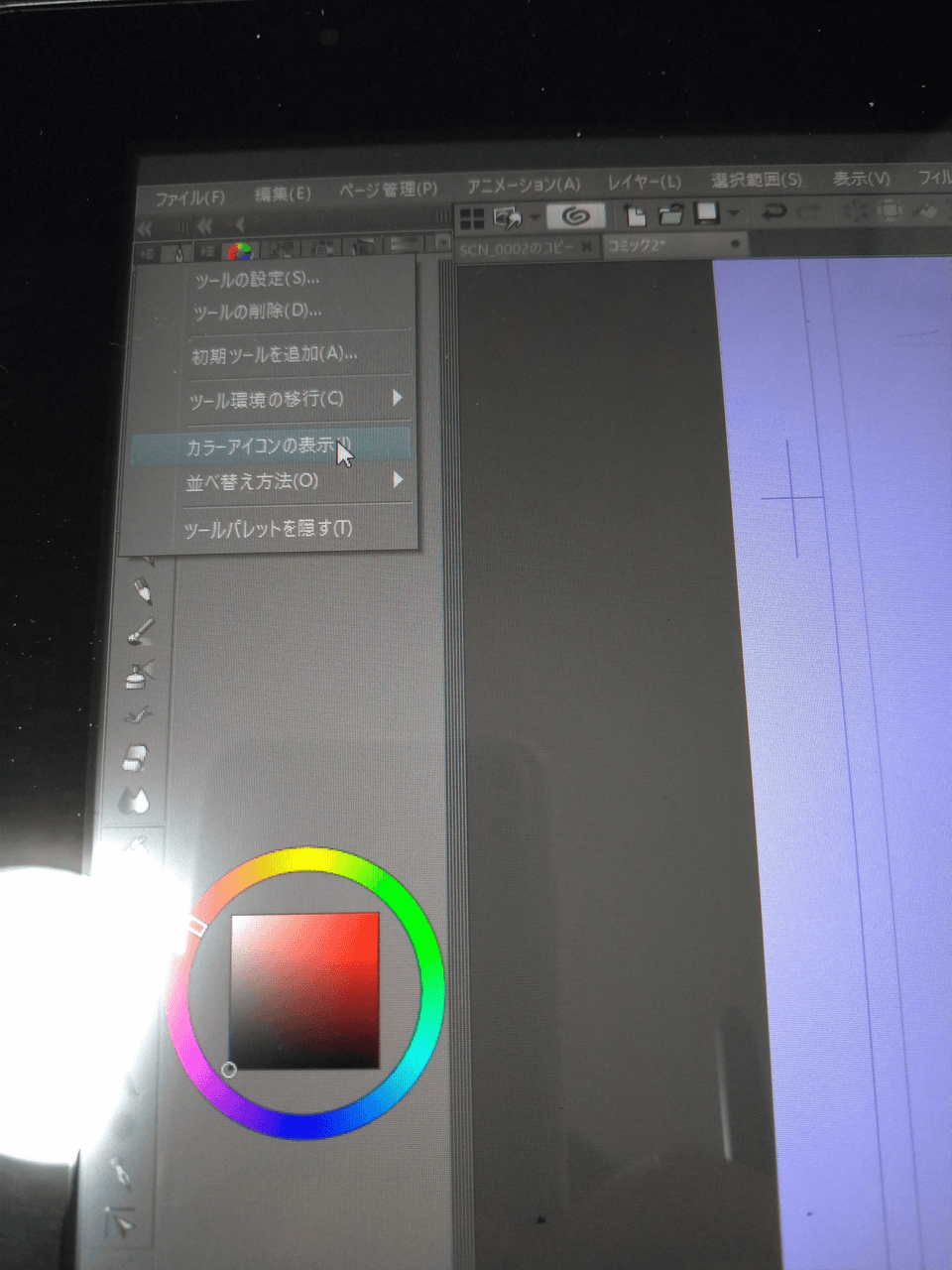This screenshot has width=952, height=1270.
Task: Select the Pencil tool
Action: pos(144,590)
